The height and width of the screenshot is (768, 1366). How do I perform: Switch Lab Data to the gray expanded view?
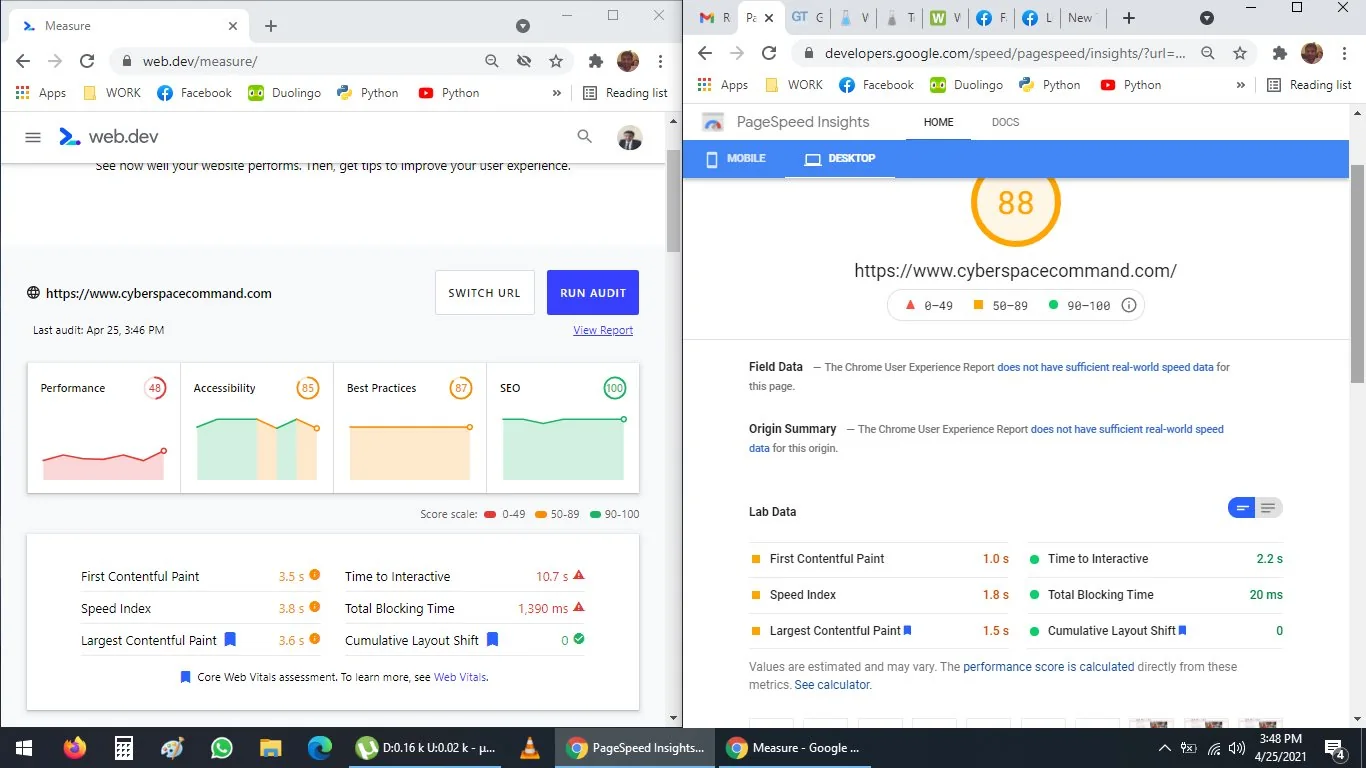click(x=1268, y=508)
